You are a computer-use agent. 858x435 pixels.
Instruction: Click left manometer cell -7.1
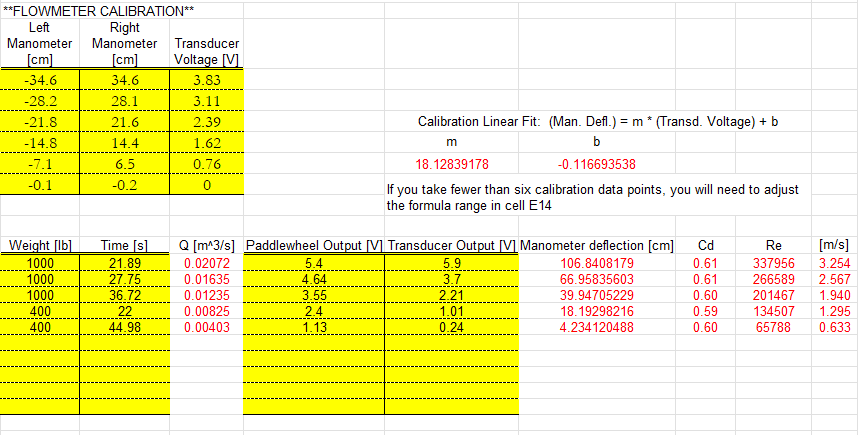(40, 164)
